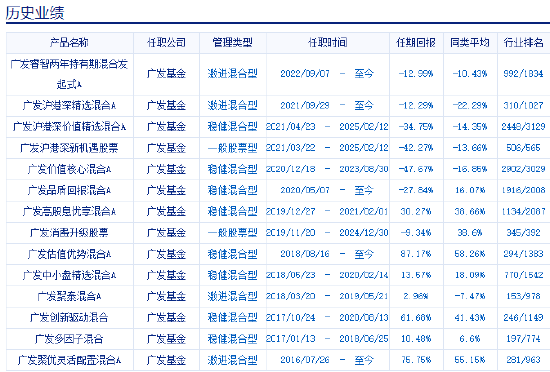Click 广发基金 in the 广发创新驱动混合 row
Viewport: 550px width, 372px height.
pos(166,317)
